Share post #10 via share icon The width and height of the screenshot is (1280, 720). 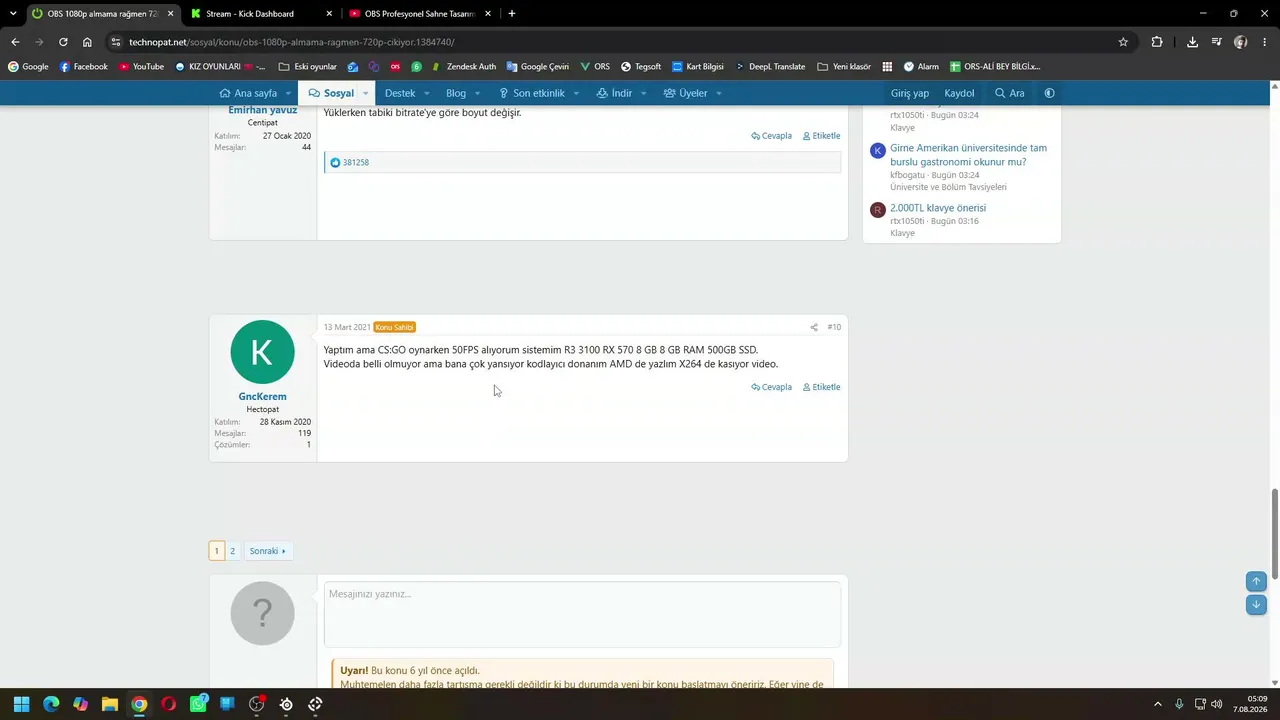click(814, 327)
